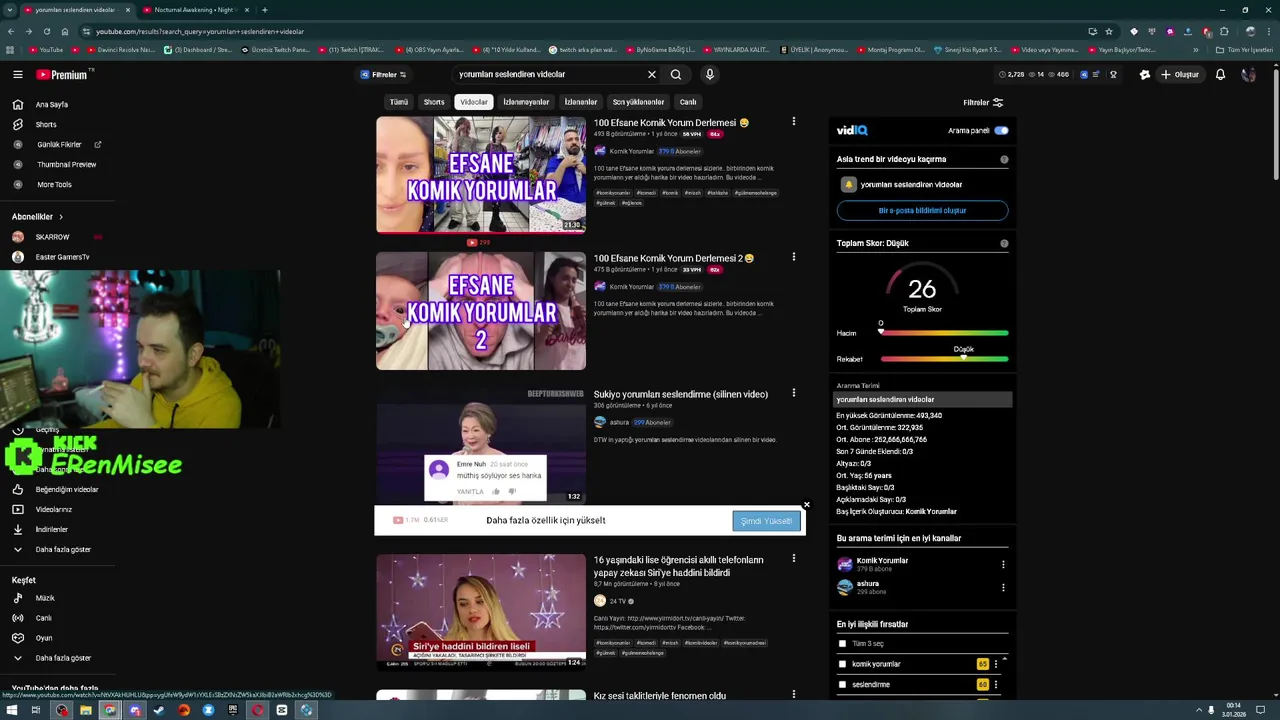This screenshot has height=720, width=1280.
Task: Click help icon next to 'Toplam Skor: Düşük'
Action: coord(1004,243)
